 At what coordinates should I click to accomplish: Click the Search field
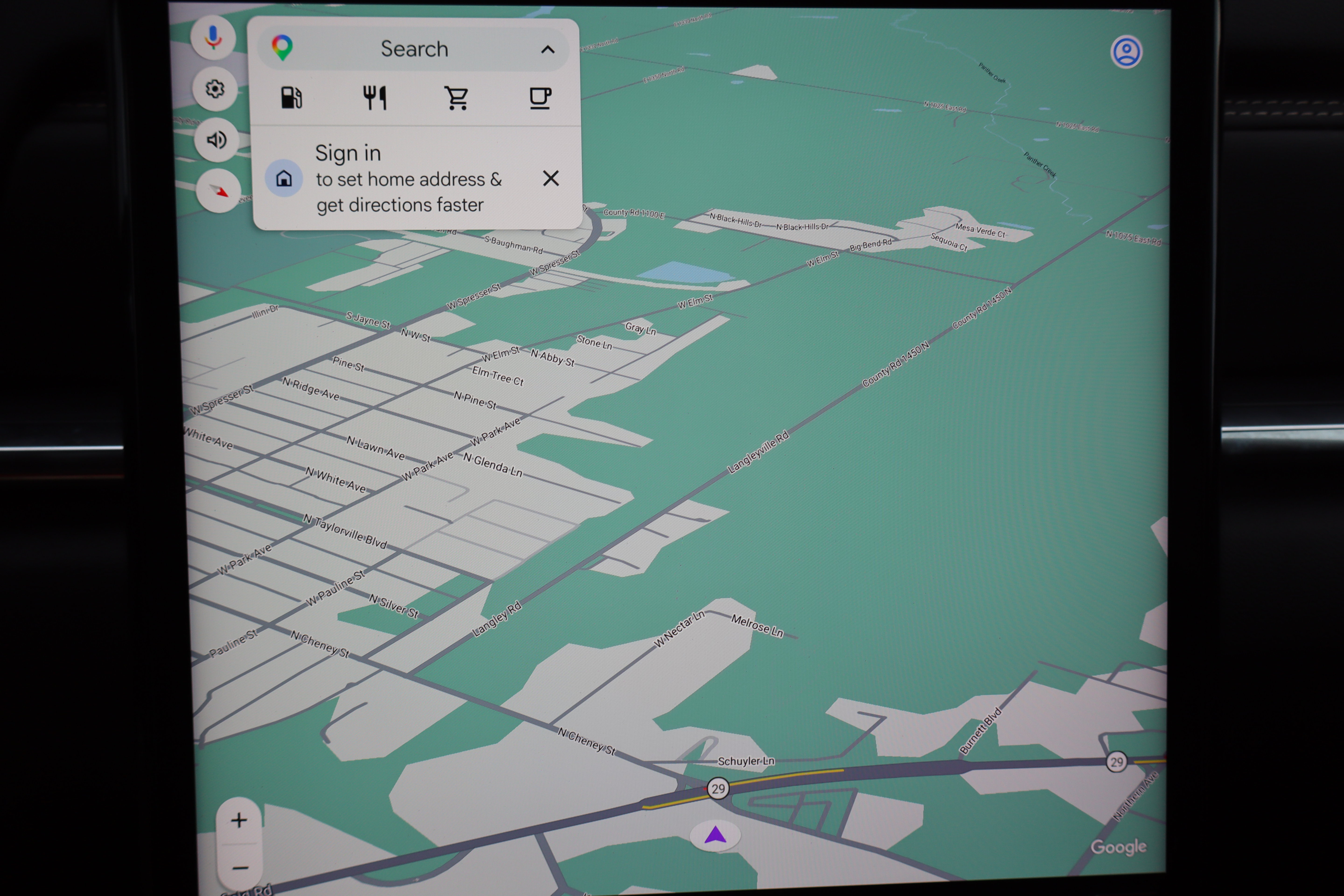click(x=414, y=49)
